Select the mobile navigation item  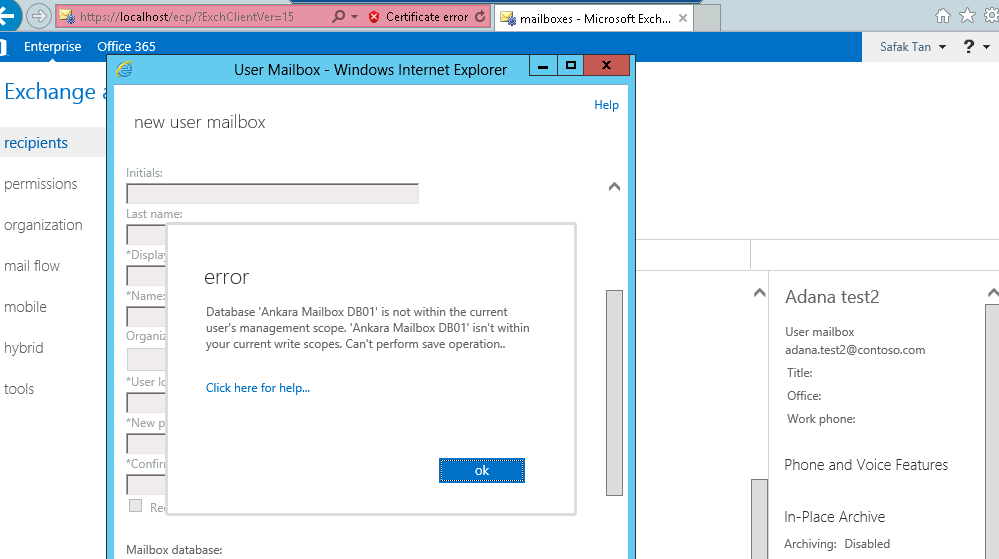point(25,307)
